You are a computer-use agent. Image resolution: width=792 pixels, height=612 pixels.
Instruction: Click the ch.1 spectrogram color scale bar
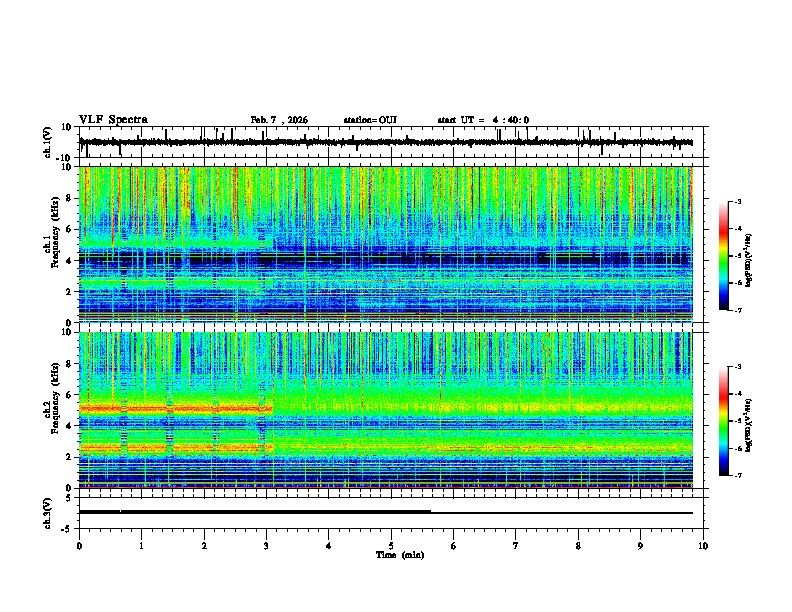tap(724, 256)
